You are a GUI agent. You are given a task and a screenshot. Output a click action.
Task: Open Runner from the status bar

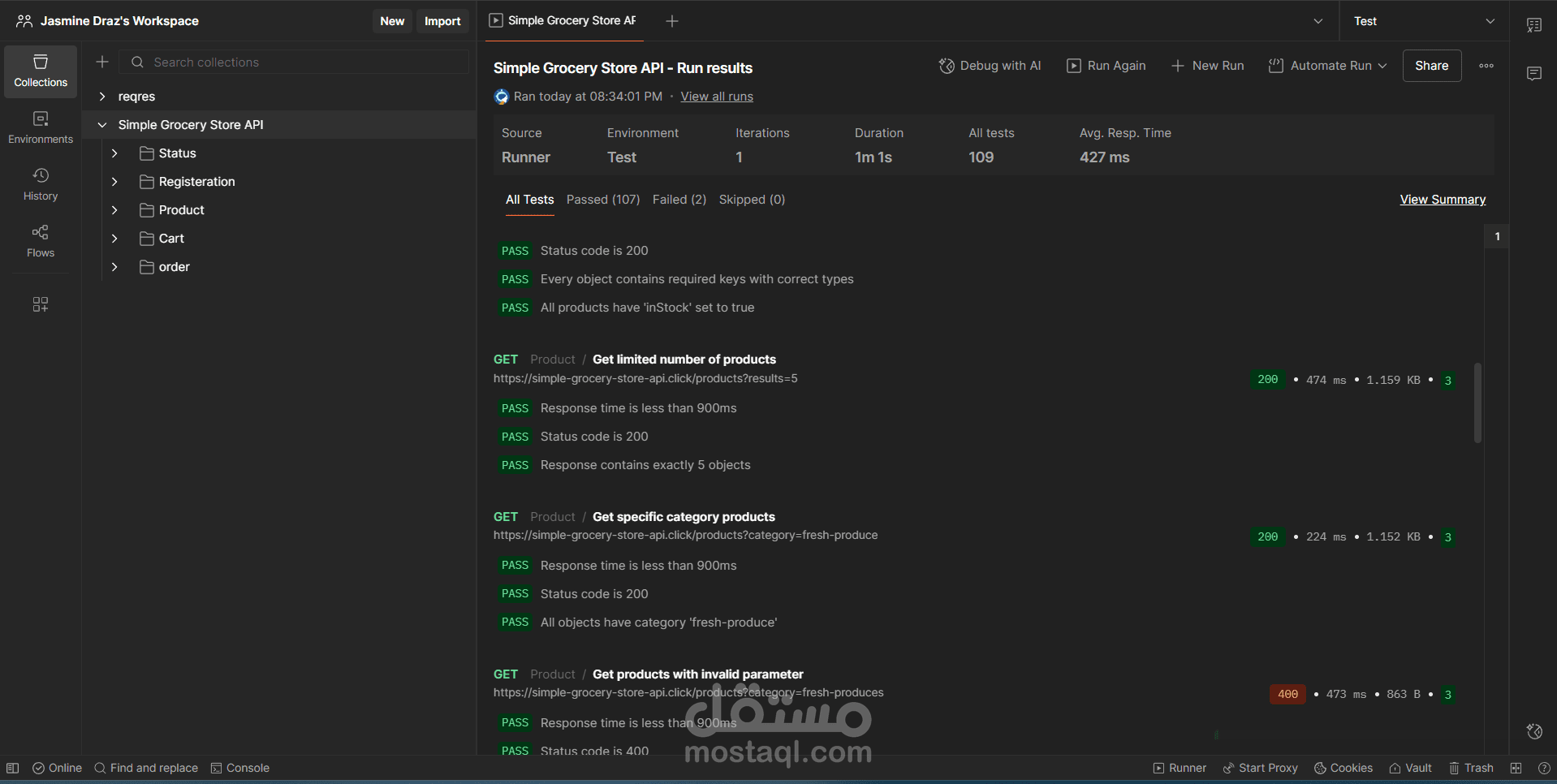(x=1180, y=768)
